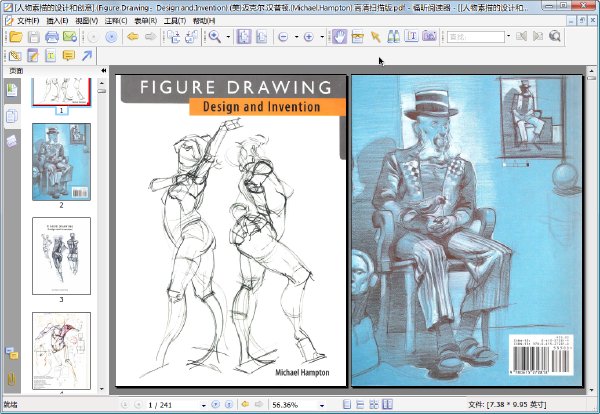Expand the zoom out dropdown arrow
600x414 pixels.
[297, 37]
